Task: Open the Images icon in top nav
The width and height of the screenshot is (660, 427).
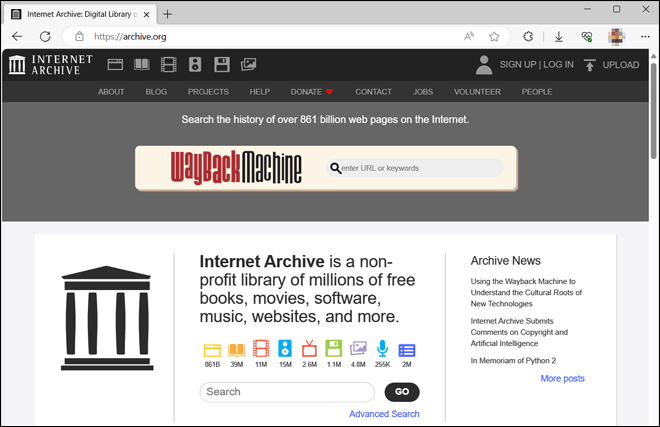Action: (248, 64)
